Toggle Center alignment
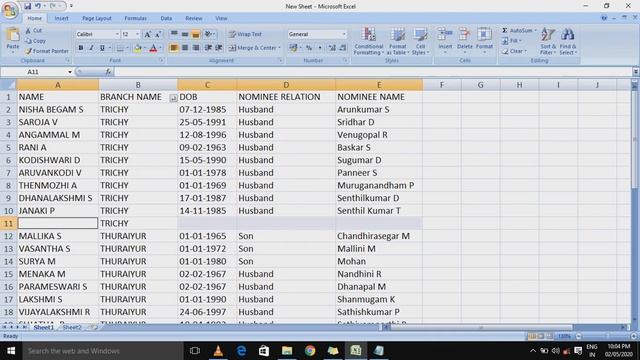 tap(185, 48)
